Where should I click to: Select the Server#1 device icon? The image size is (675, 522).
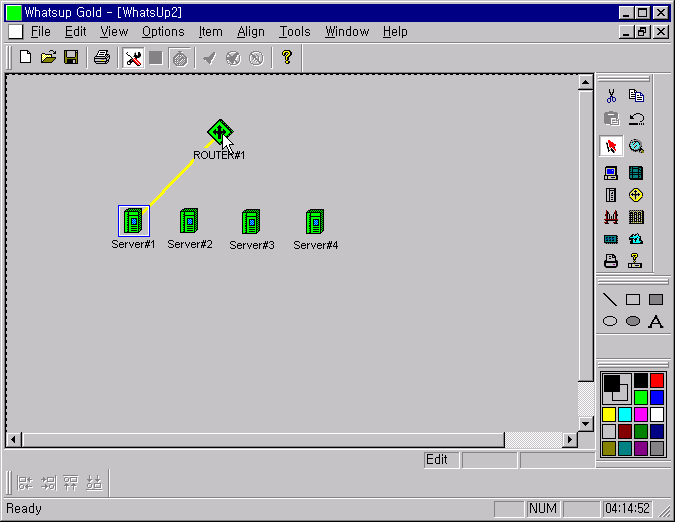(133, 221)
